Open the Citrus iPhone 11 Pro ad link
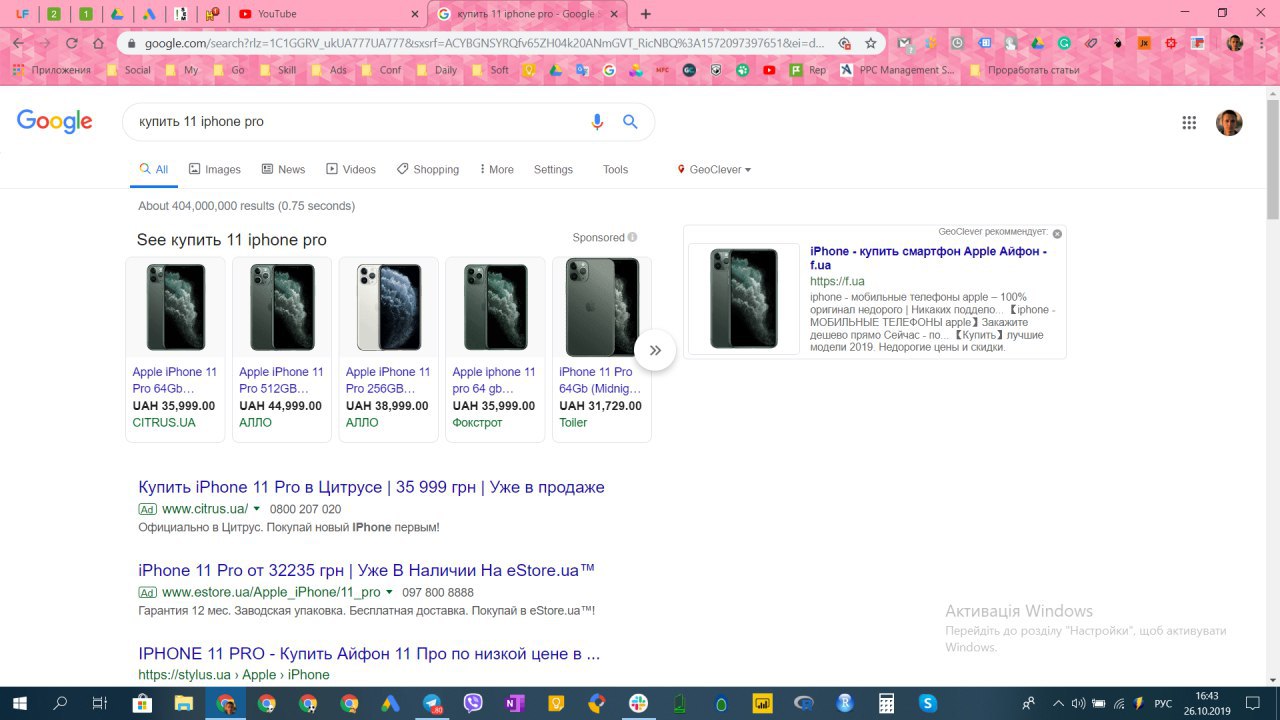 371,487
